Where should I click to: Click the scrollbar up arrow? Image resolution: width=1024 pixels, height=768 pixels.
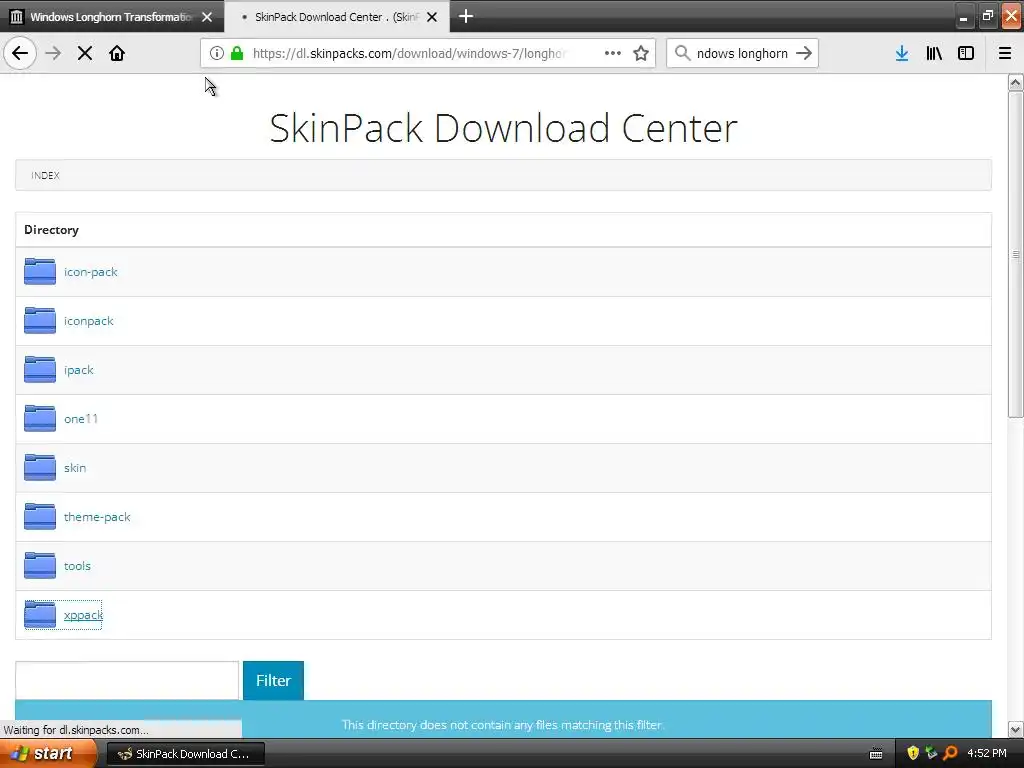1015,82
